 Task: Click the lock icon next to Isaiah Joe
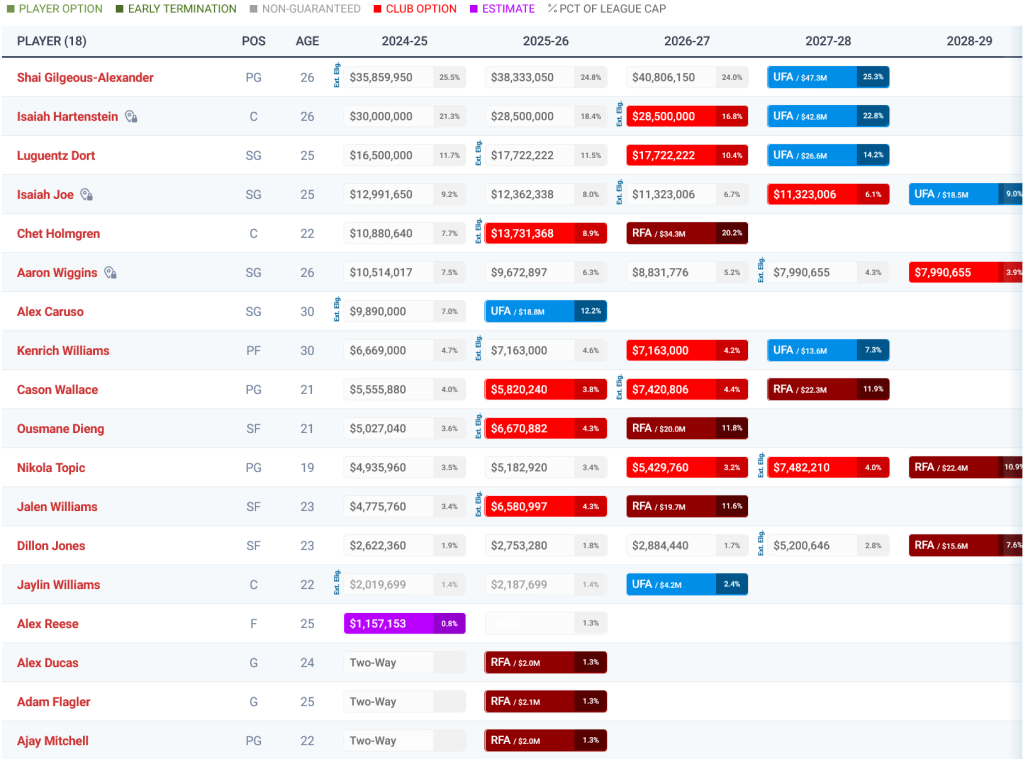pyautogui.click(x=87, y=195)
